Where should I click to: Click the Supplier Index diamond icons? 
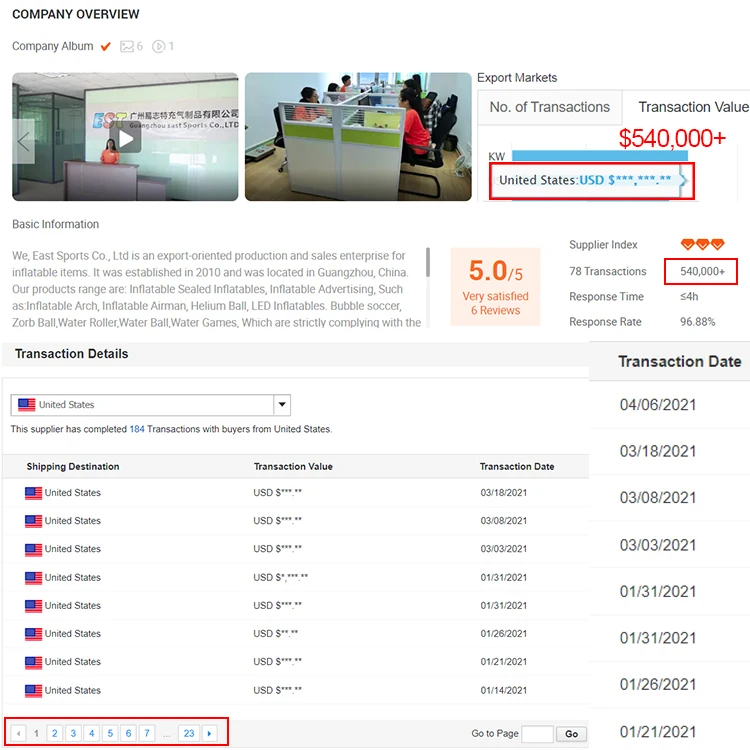click(x=702, y=245)
